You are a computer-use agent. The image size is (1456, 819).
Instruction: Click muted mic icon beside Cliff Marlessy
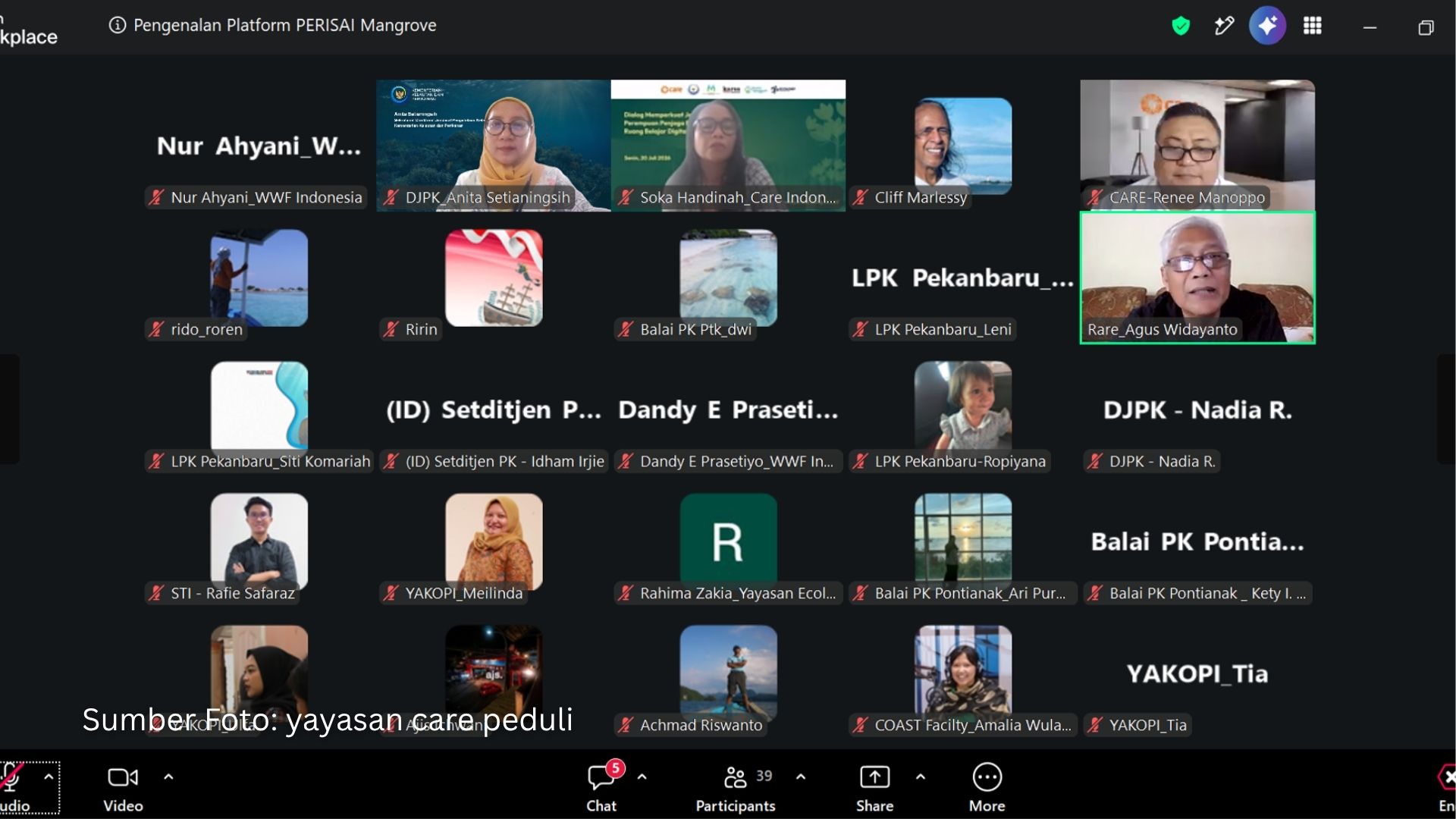(860, 197)
